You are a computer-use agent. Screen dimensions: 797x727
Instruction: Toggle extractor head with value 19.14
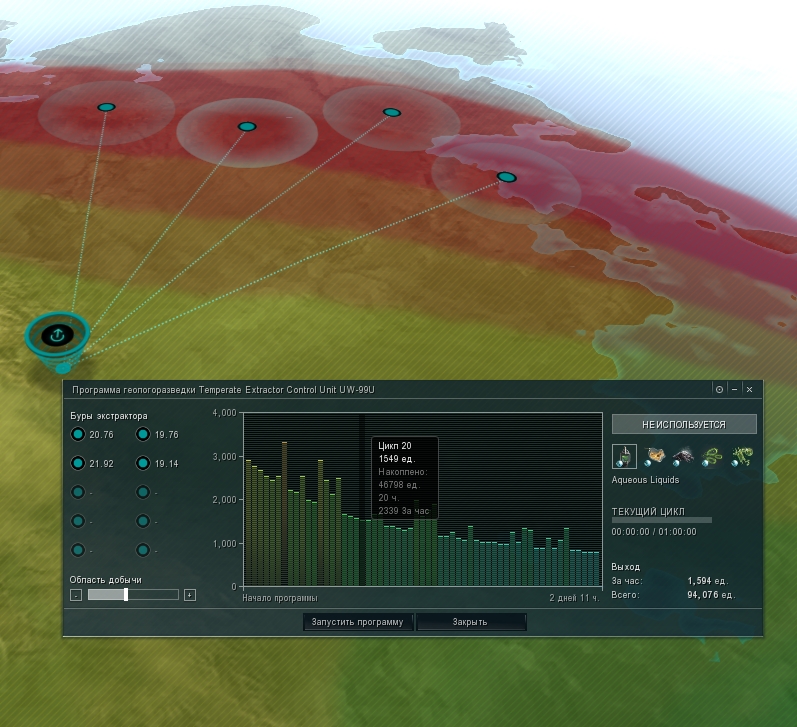pos(143,463)
